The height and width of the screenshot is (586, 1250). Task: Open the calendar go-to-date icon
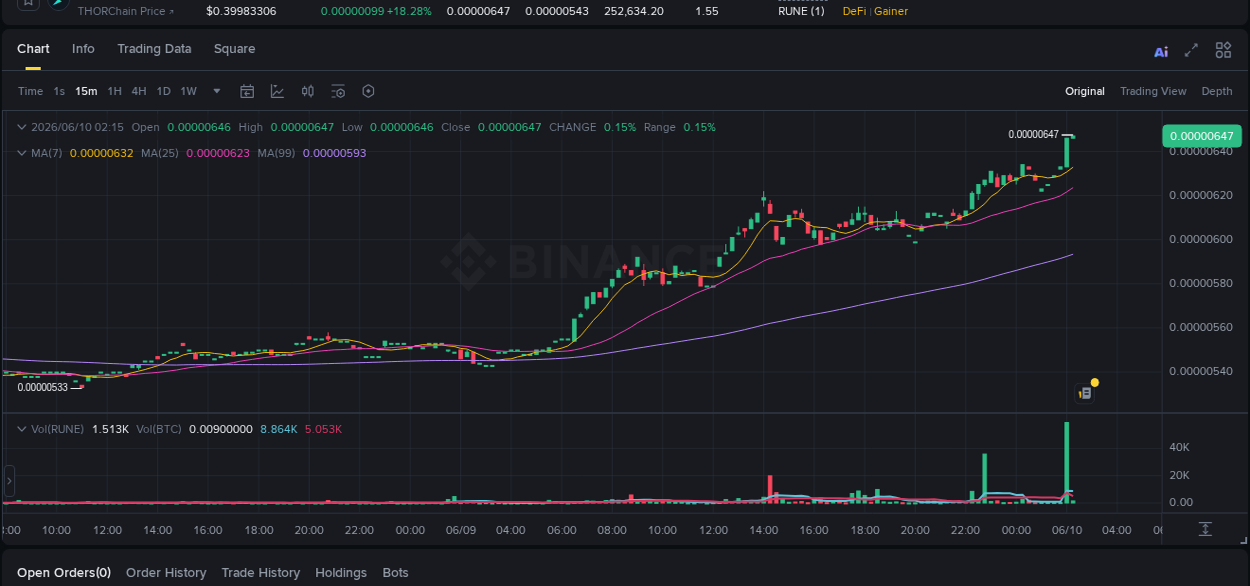tap(247, 91)
